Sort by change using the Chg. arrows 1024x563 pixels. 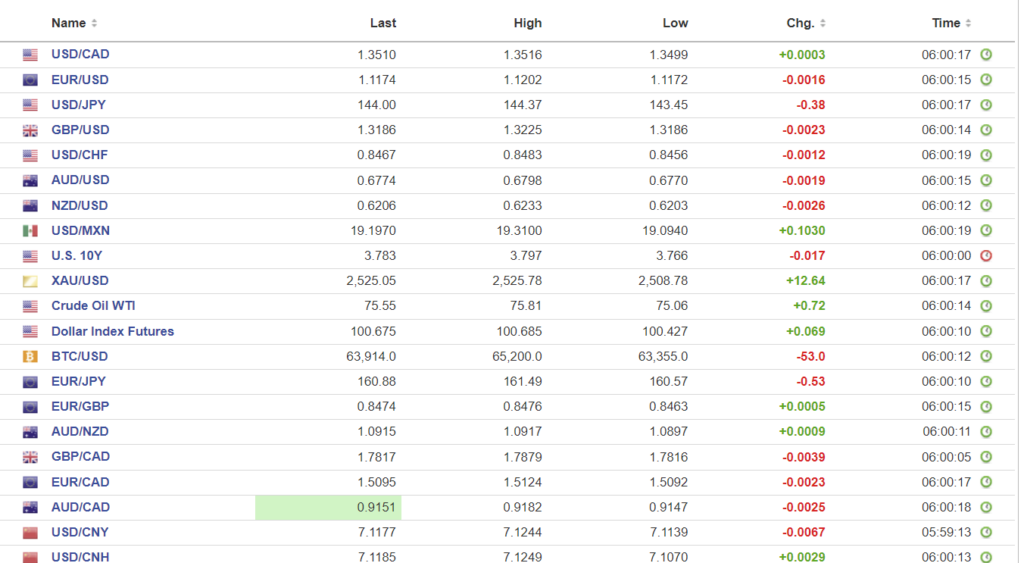point(823,23)
